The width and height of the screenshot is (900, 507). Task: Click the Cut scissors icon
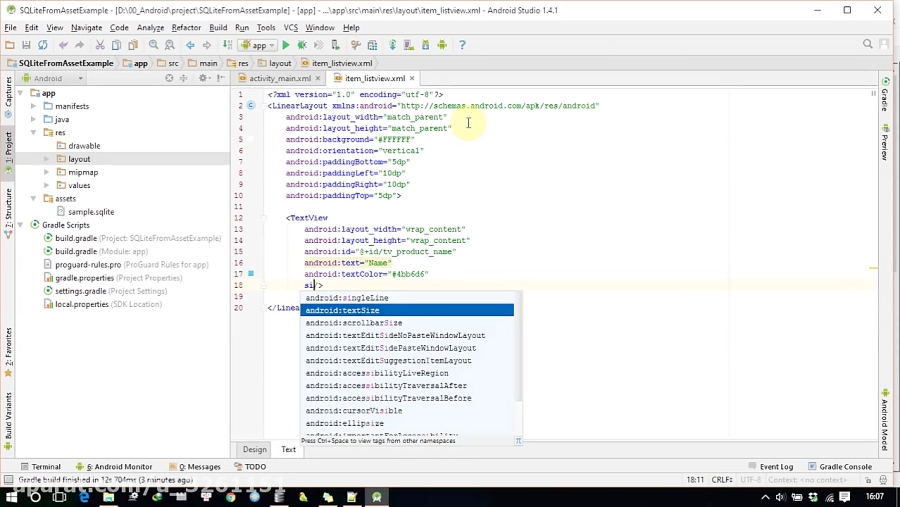click(x=100, y=45)
